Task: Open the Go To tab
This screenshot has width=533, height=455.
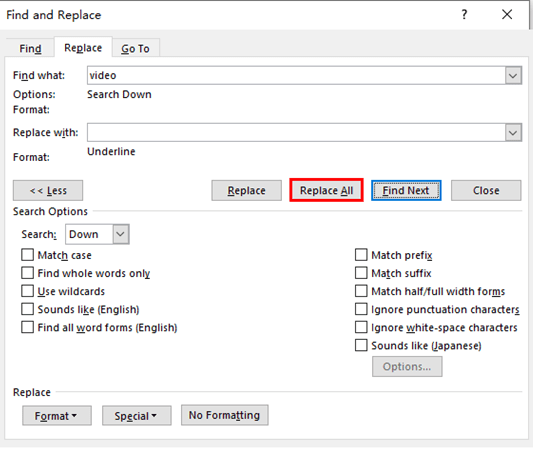Action: (135, 49)
